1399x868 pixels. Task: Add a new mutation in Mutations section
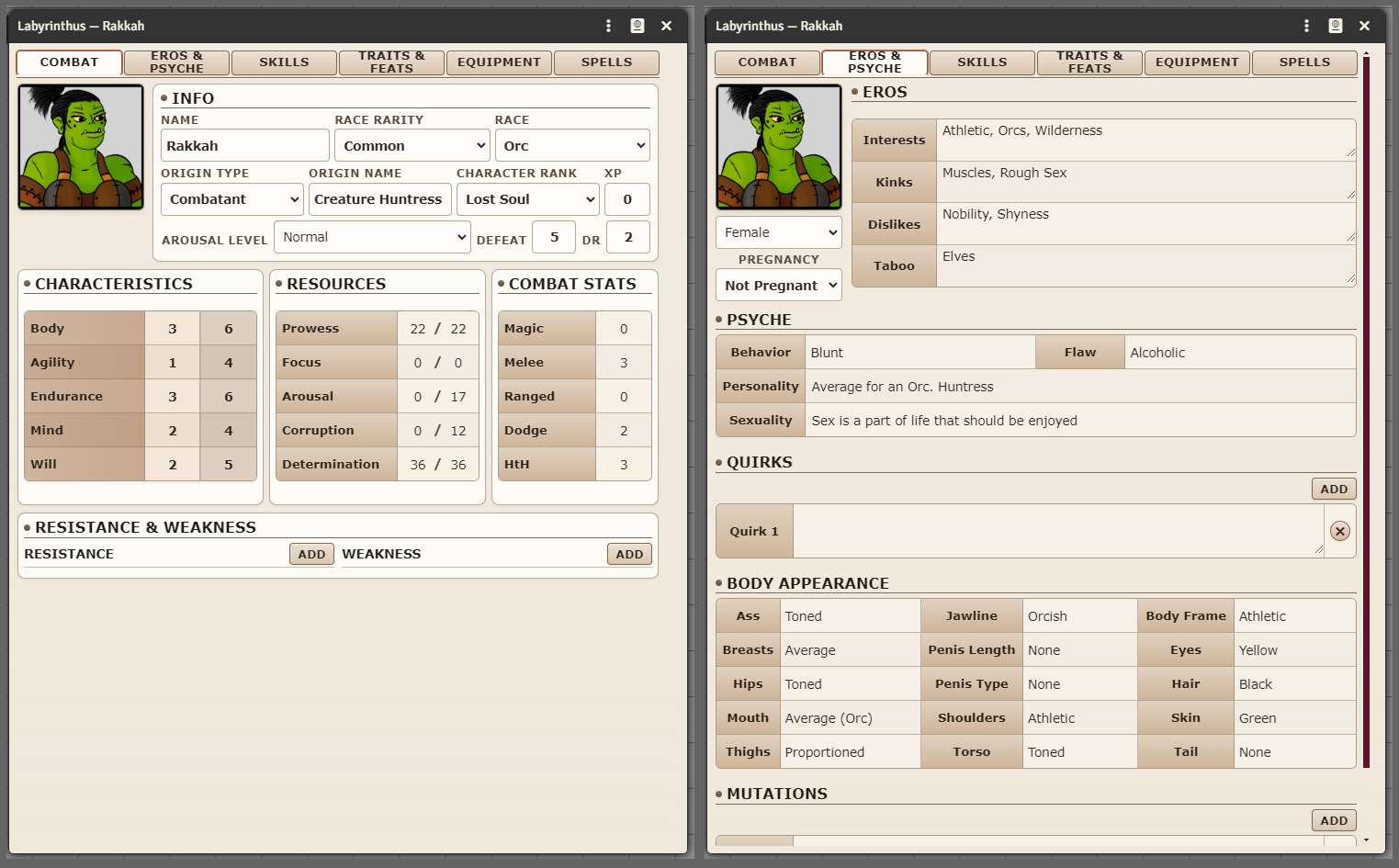1334,820
